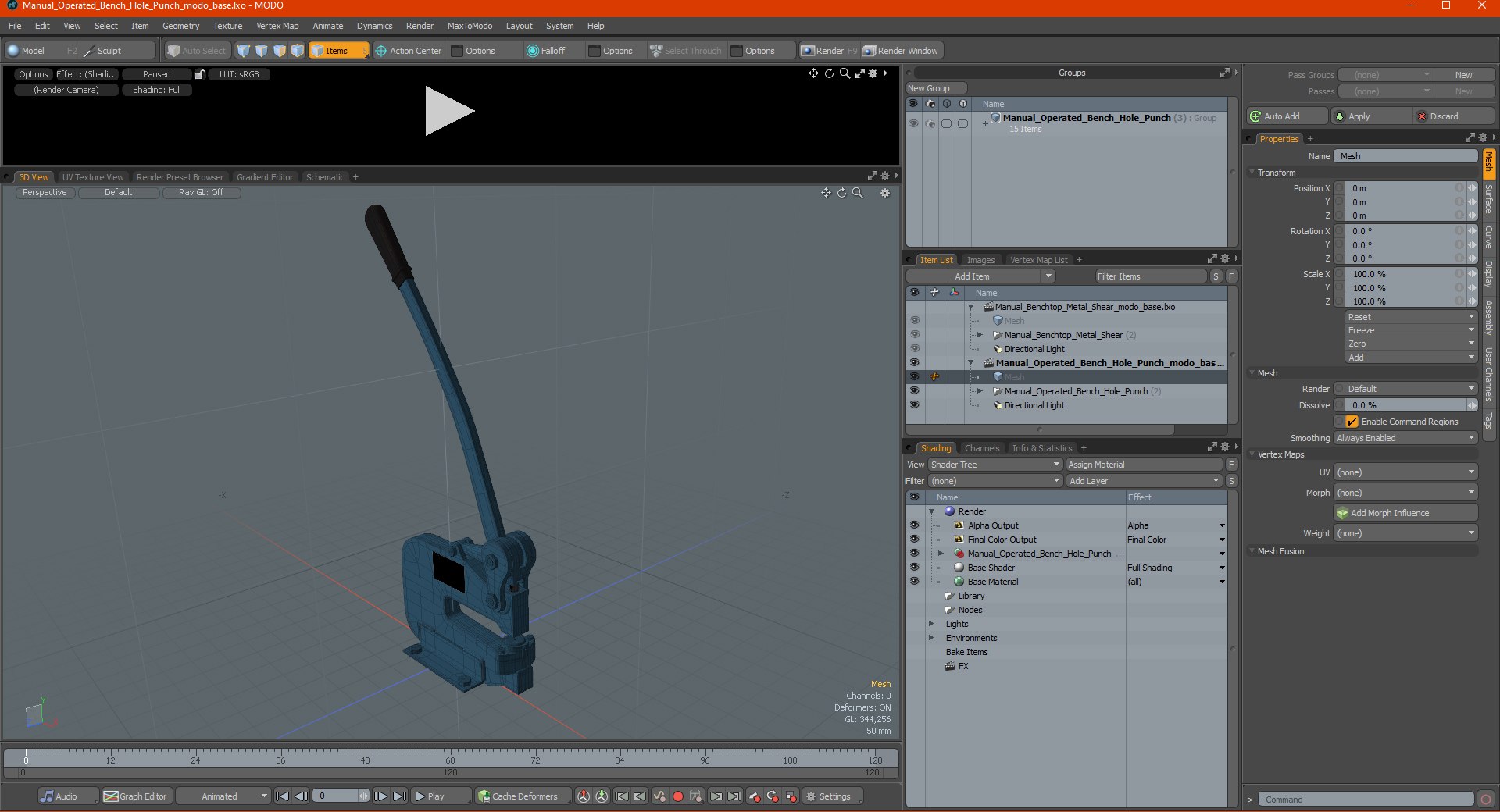
Task: Toggle visibility of Base Material
Action: point(914,582)
